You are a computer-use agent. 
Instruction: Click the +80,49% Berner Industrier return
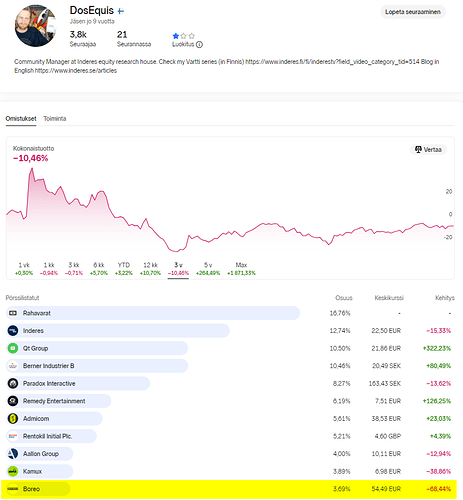click(438, 366)
